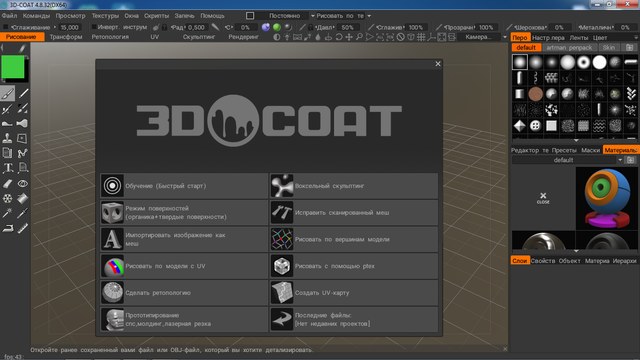This screenshot has width=640, height=360.
Task: Open the Камера dropdown
Action: click(x=481, y=37)
